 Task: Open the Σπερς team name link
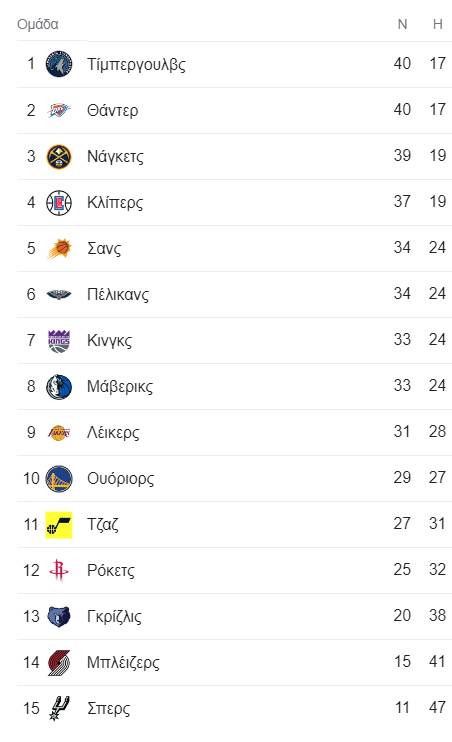coord(108,708)
